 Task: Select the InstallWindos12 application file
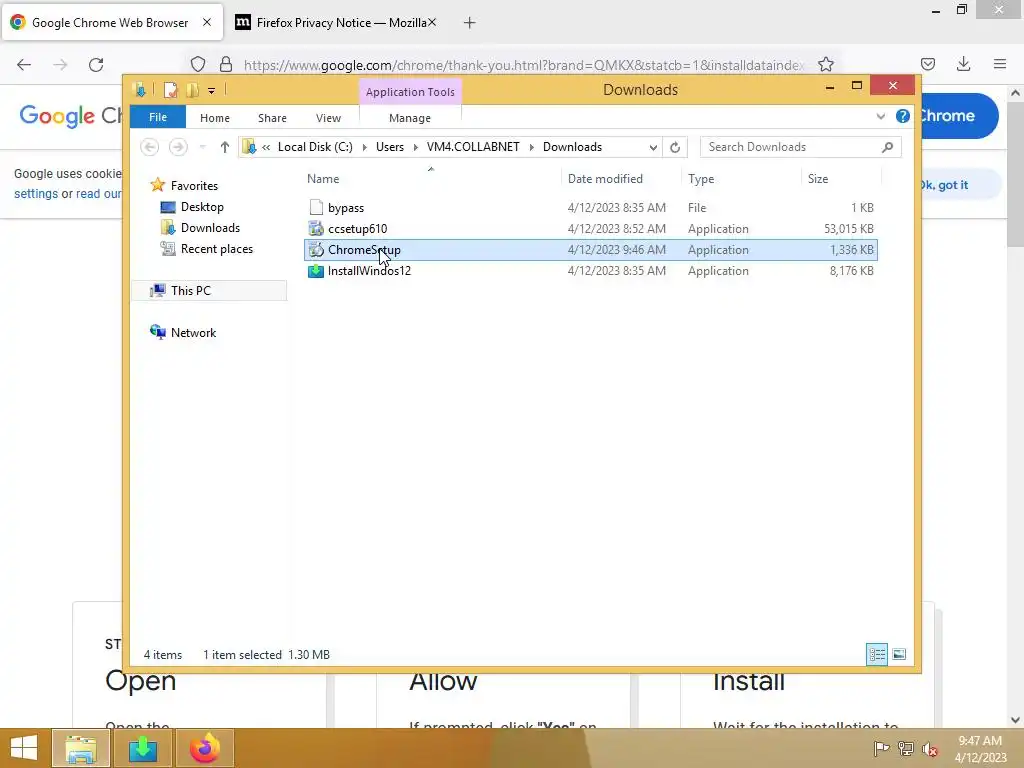(x=591, y=270)
